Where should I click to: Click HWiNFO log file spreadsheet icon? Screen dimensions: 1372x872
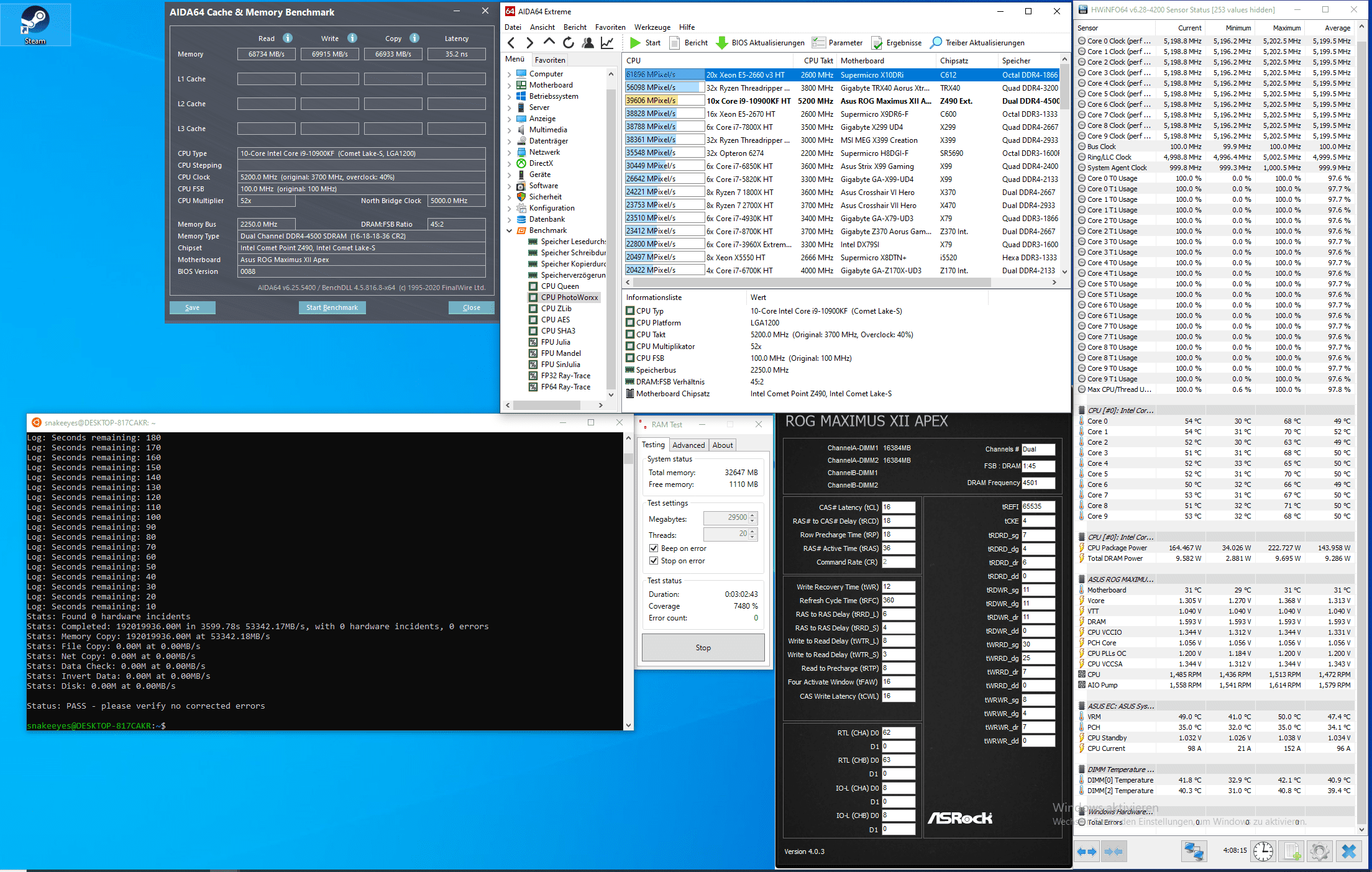click(x=1292, y=851)
